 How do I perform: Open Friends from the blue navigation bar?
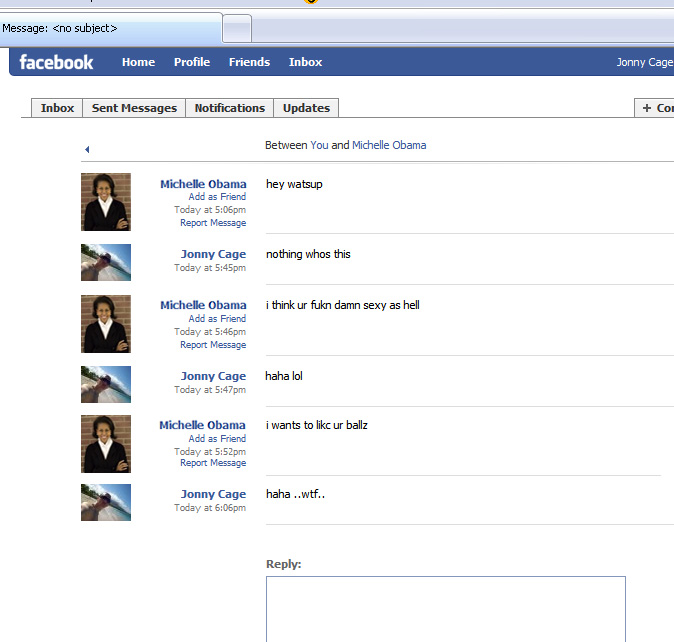pyautogui.click(x=249, y=62)
